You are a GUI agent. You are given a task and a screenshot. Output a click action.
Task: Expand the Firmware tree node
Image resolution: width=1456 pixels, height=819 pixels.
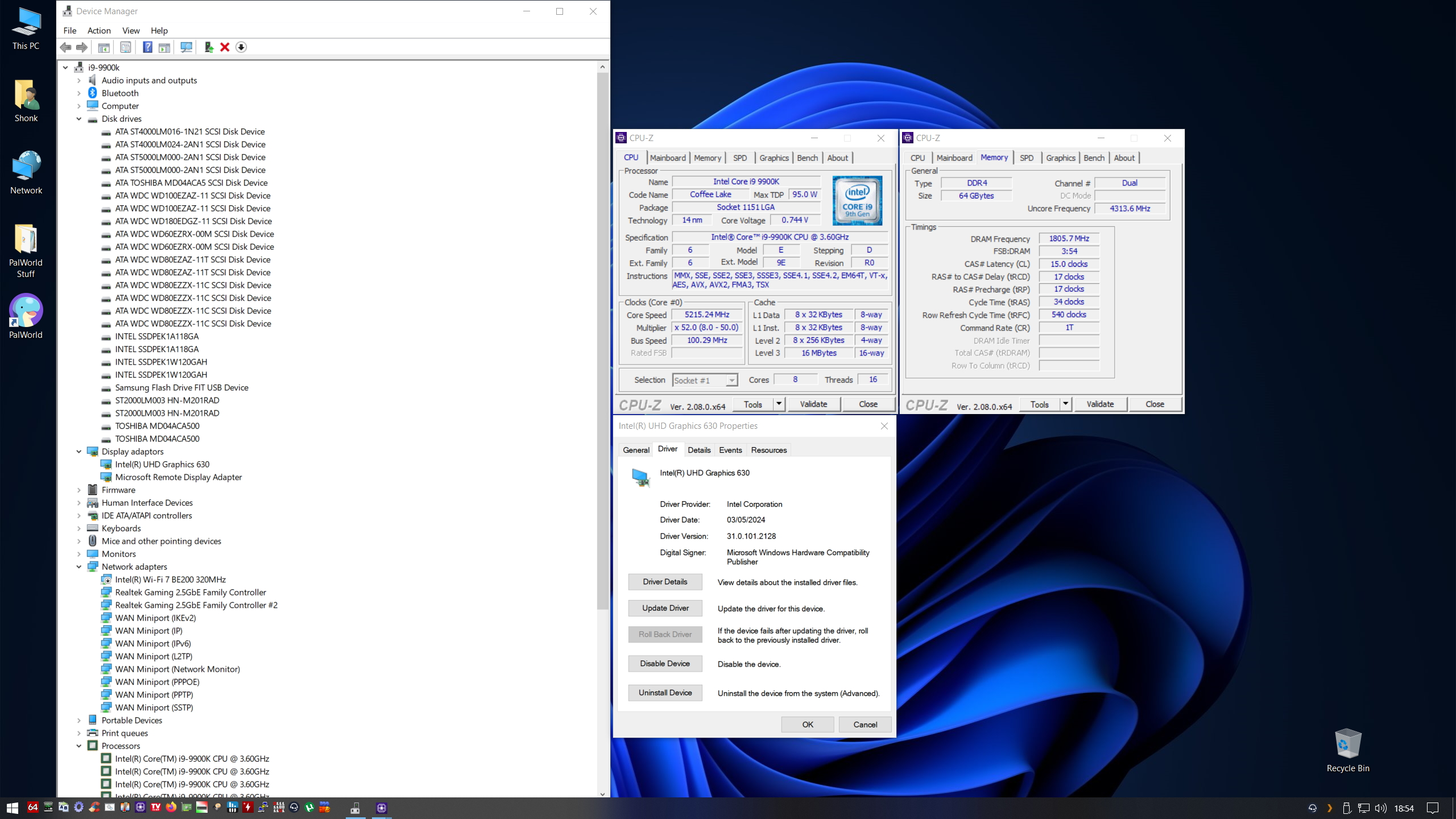(79, 490)
